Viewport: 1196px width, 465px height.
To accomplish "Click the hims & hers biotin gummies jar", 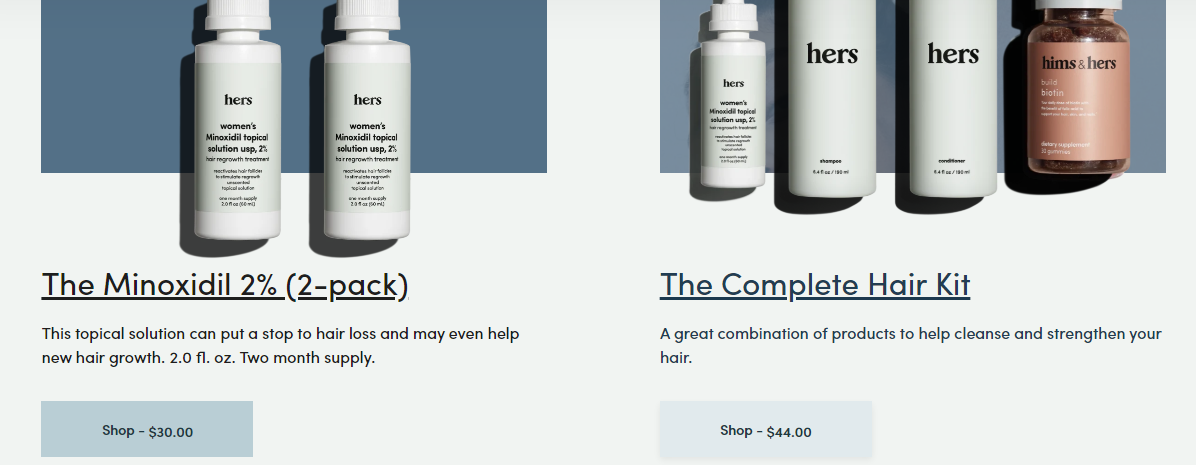I will (x=1079, y=88).
